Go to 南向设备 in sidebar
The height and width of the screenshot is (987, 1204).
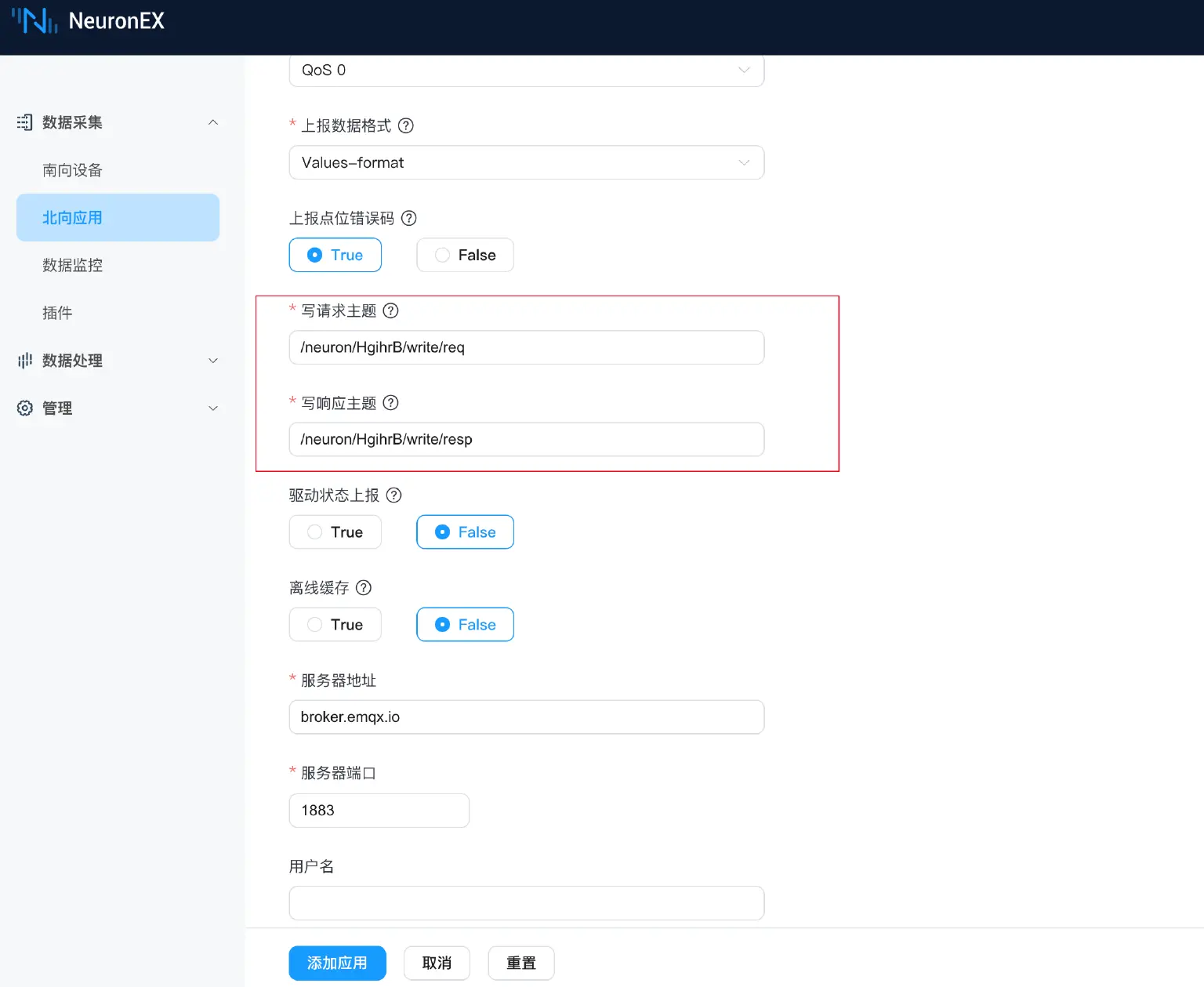click(72, 170)
